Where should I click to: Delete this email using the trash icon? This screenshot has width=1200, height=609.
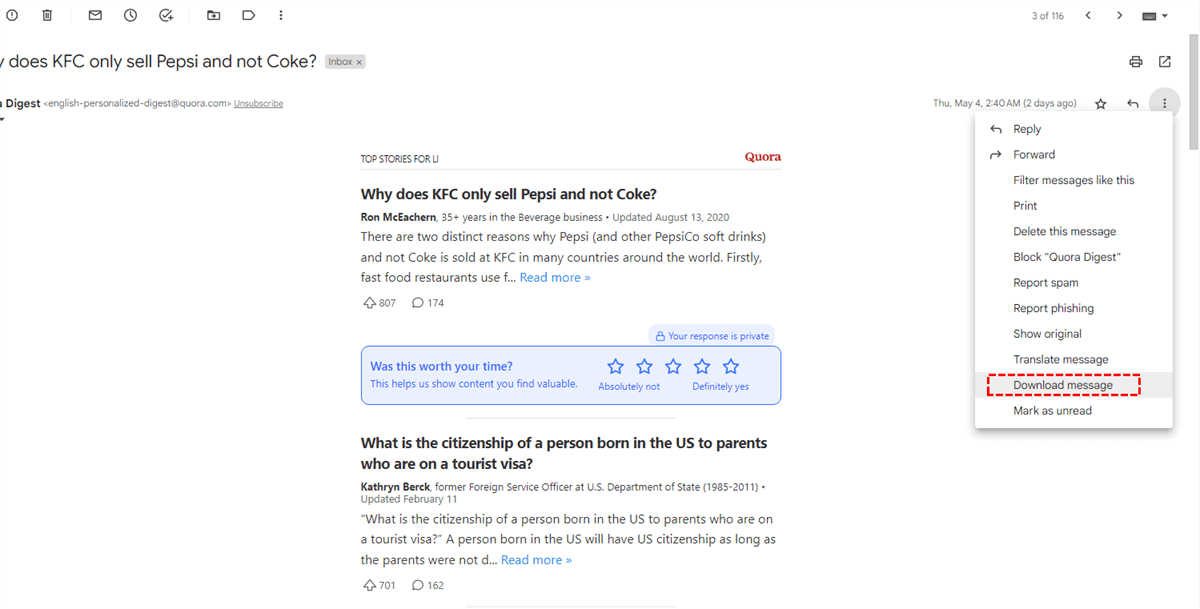coord(47,15)
